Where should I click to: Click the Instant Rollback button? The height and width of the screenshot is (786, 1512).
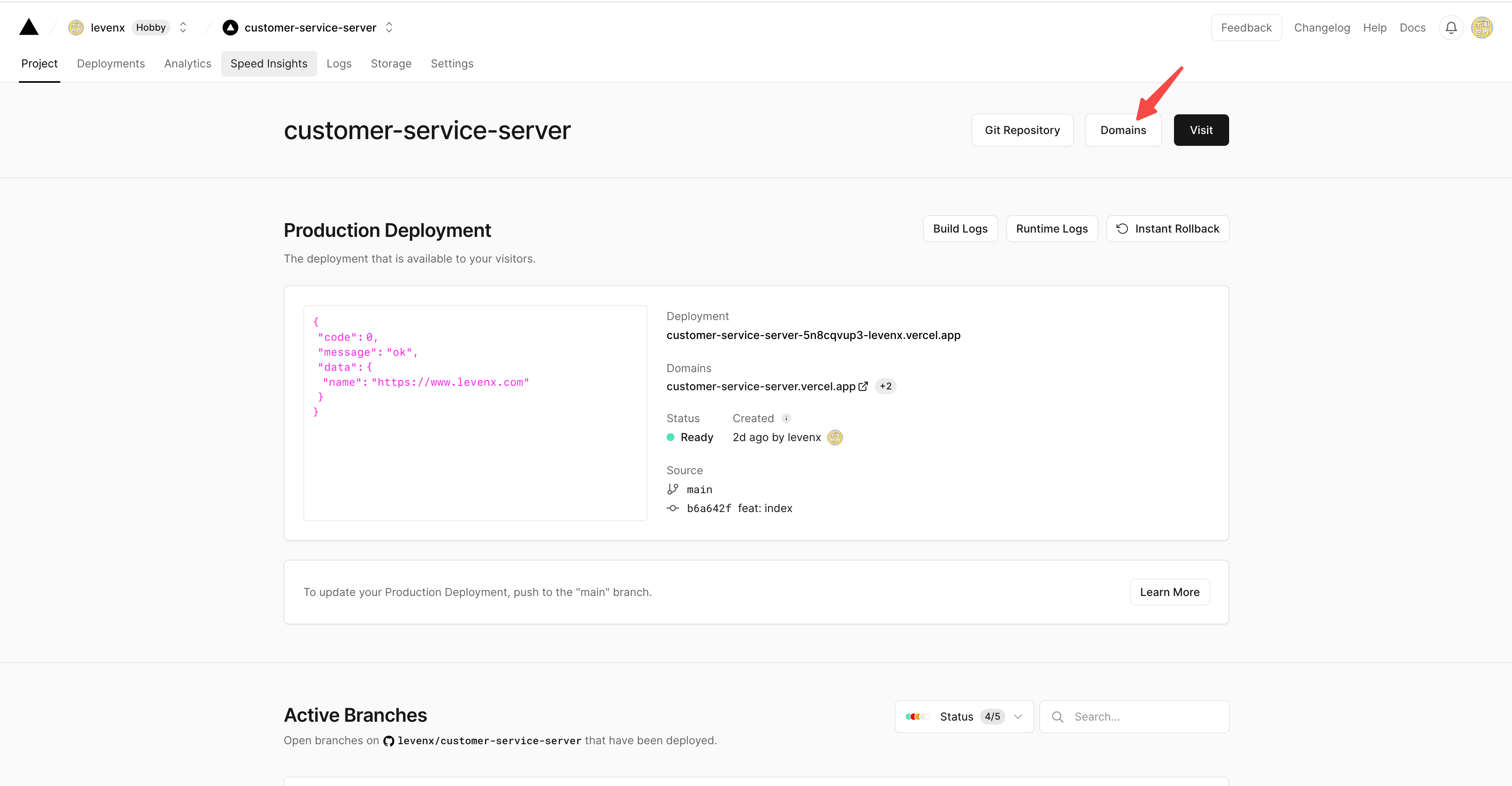(x=1167, y=229)
